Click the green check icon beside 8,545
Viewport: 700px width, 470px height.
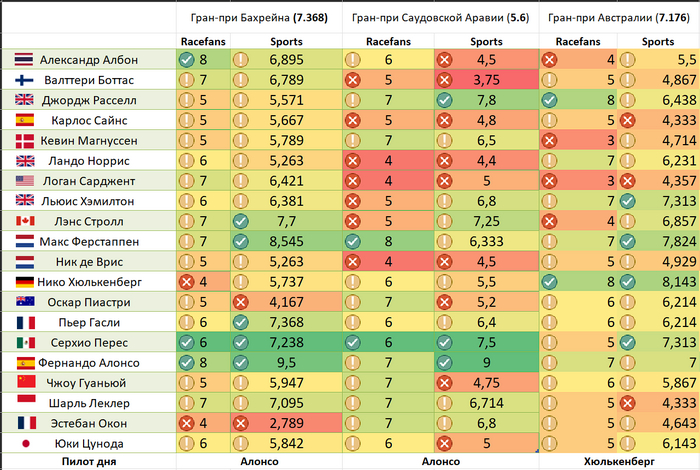pyautogui.click(x=240, y=241)
